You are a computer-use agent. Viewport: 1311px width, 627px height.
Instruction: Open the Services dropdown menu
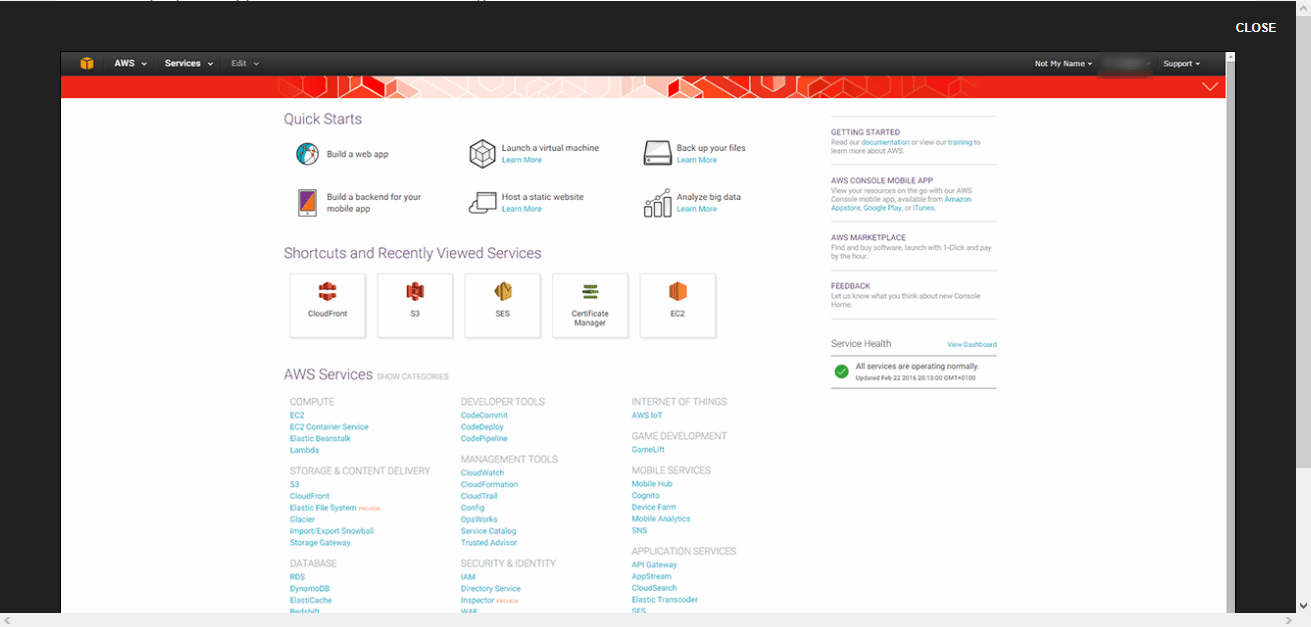pyautogui.click(x=189, y=63)
